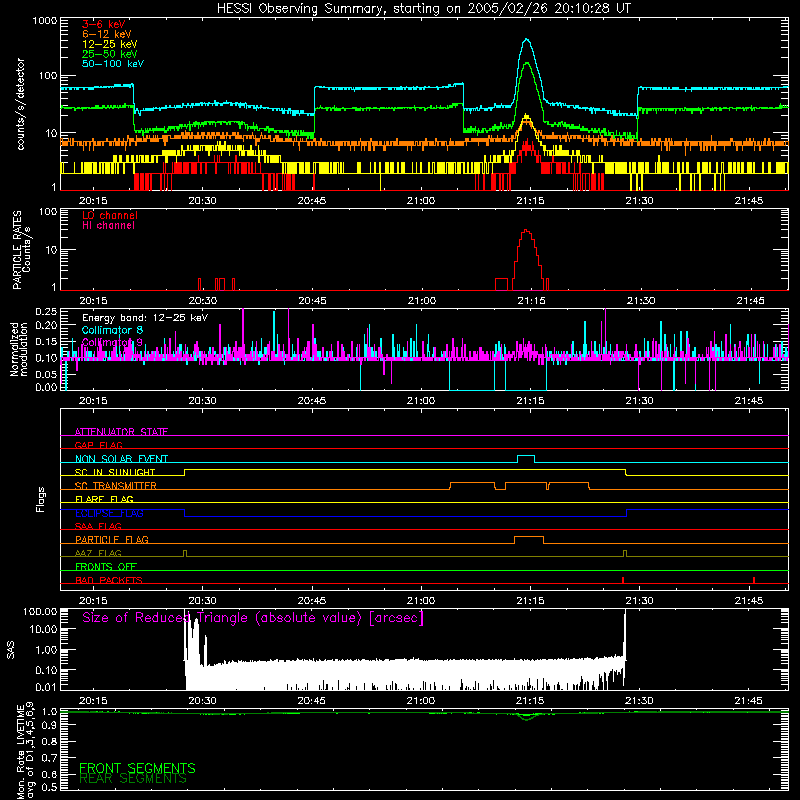Viewport: 800px width, 800px height.
Task: Click the 21:45 tick under the SAS plot
Action: point(749,701)
